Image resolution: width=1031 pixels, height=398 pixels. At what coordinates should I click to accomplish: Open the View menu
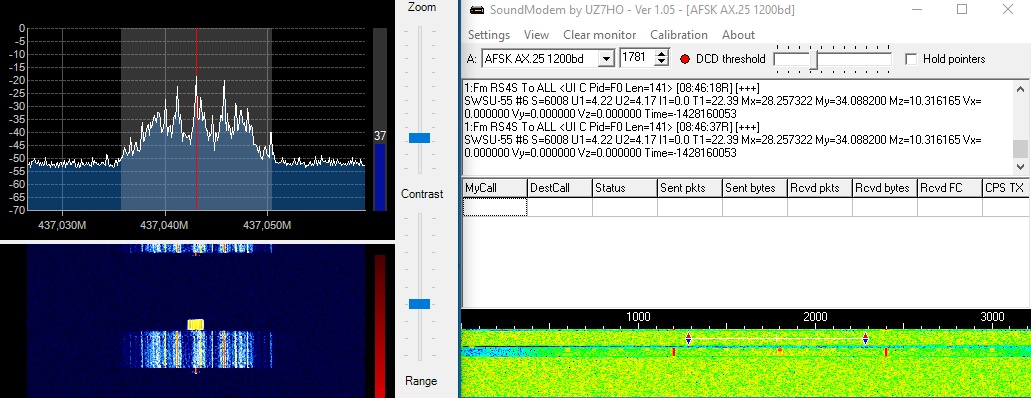point(537,35)
